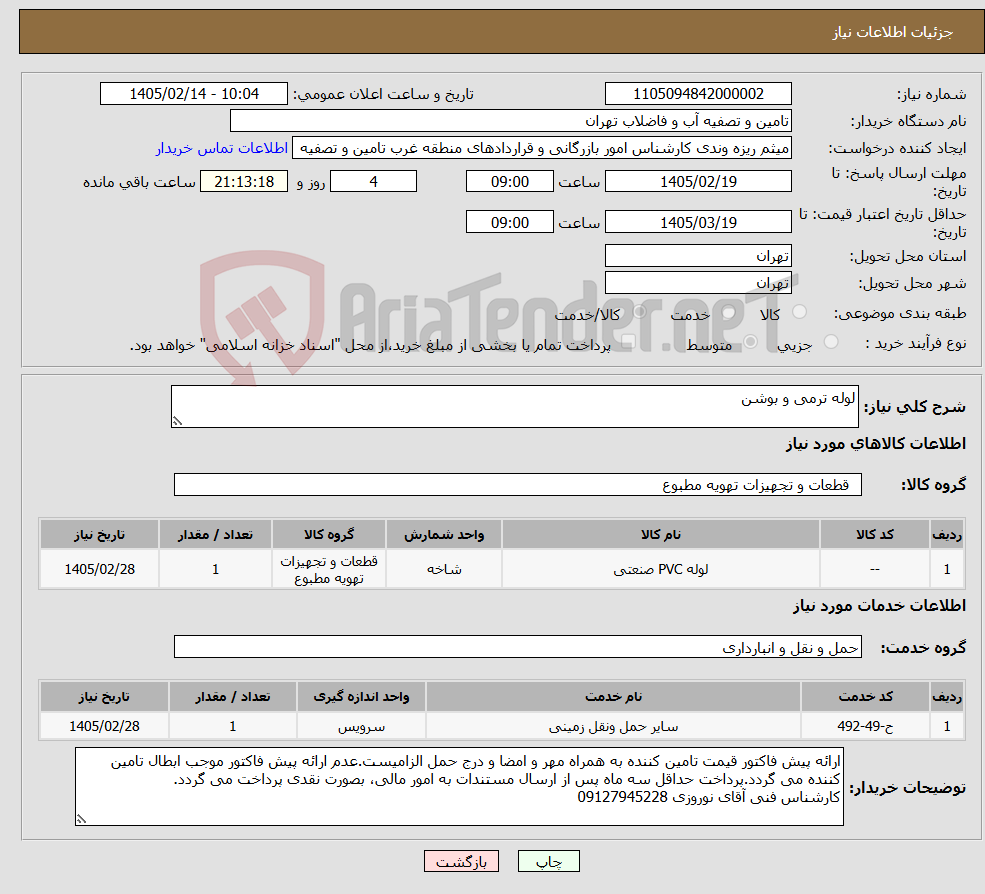Click the بازگشت back button
This screenshot has width=985, height=894.
point(461,861)
